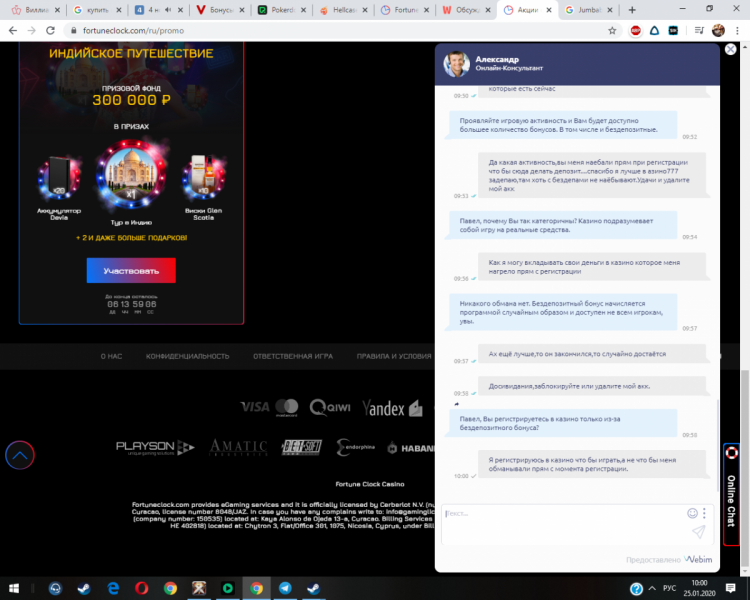750x600 pixels.
Task: Open the КОНФИДЕНЦИАЛЬНОСТЬ footer link
Action: [x=187, y=356]
